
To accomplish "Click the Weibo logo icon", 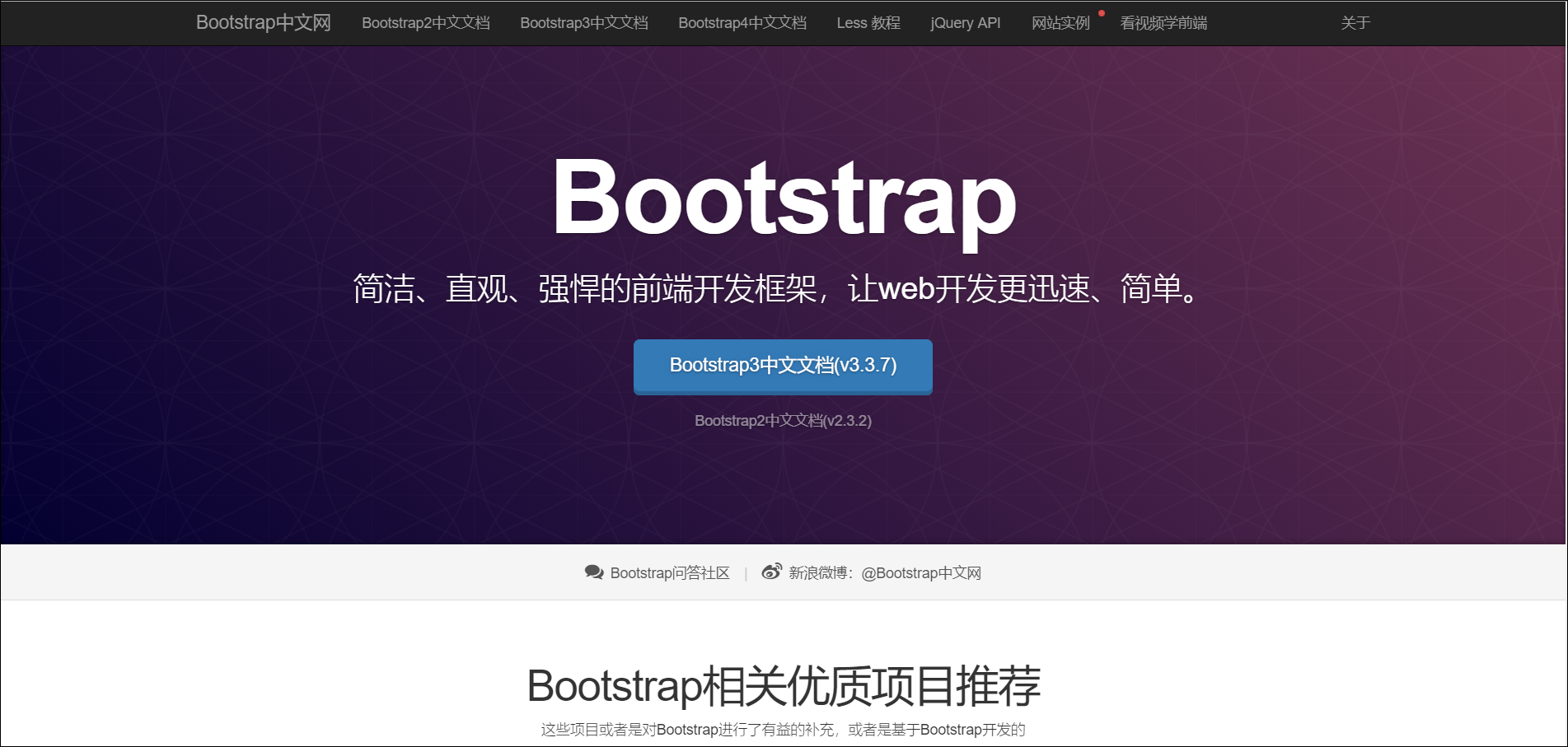I will click(x=771, y=572).
